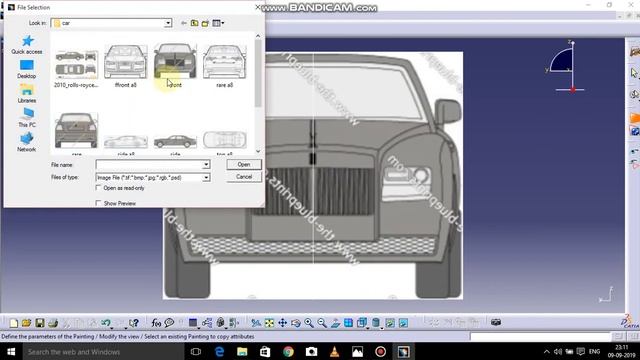The width and height of the screenshot is (640, 360).
Task: Click the Open button
Action: pyautogui.click(x=244, y=164)
